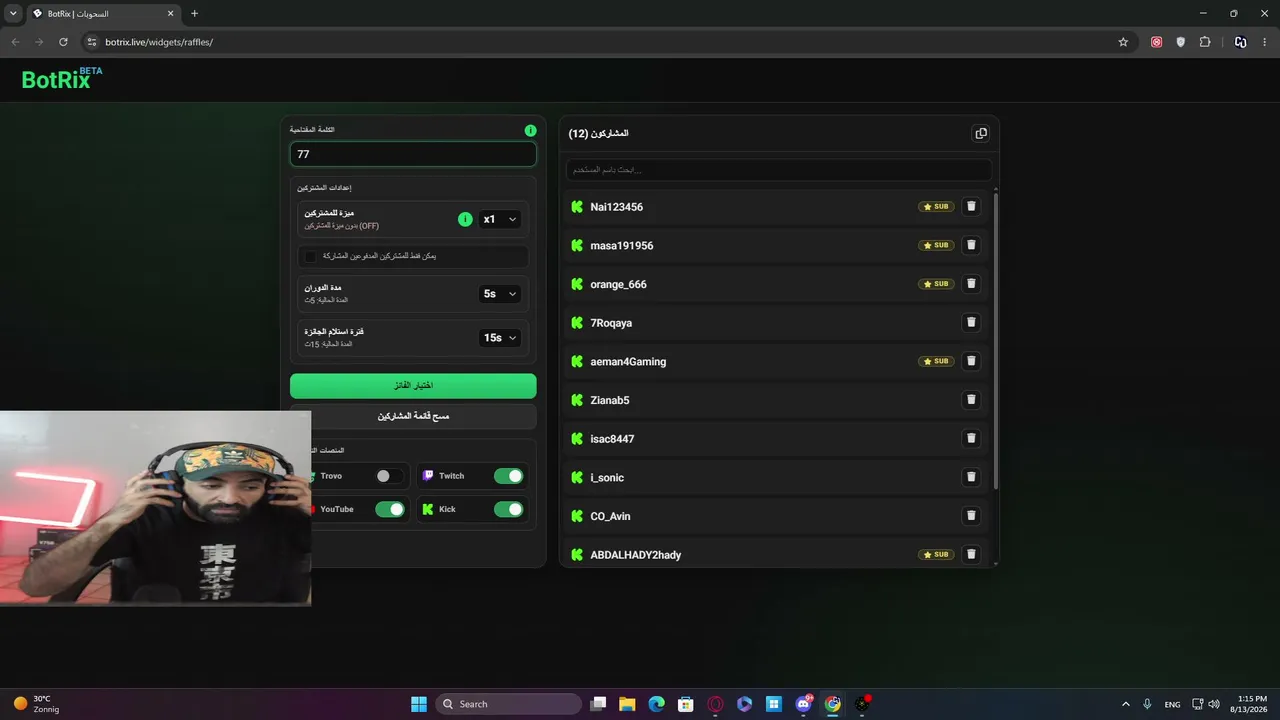Viewport: 1280px width, 720px height.
Task: Click keyword info icon above input
Action: click(530, 130)
